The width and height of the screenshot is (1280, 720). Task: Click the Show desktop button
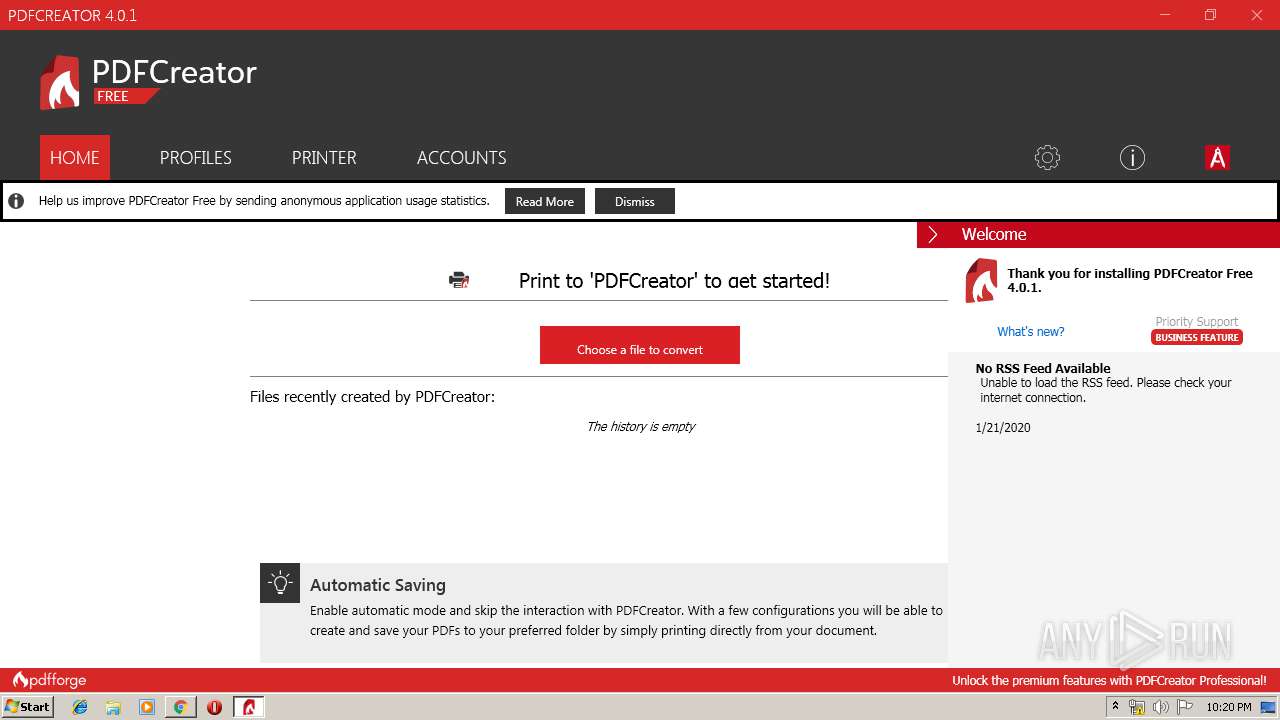(x=1269, y=707)
